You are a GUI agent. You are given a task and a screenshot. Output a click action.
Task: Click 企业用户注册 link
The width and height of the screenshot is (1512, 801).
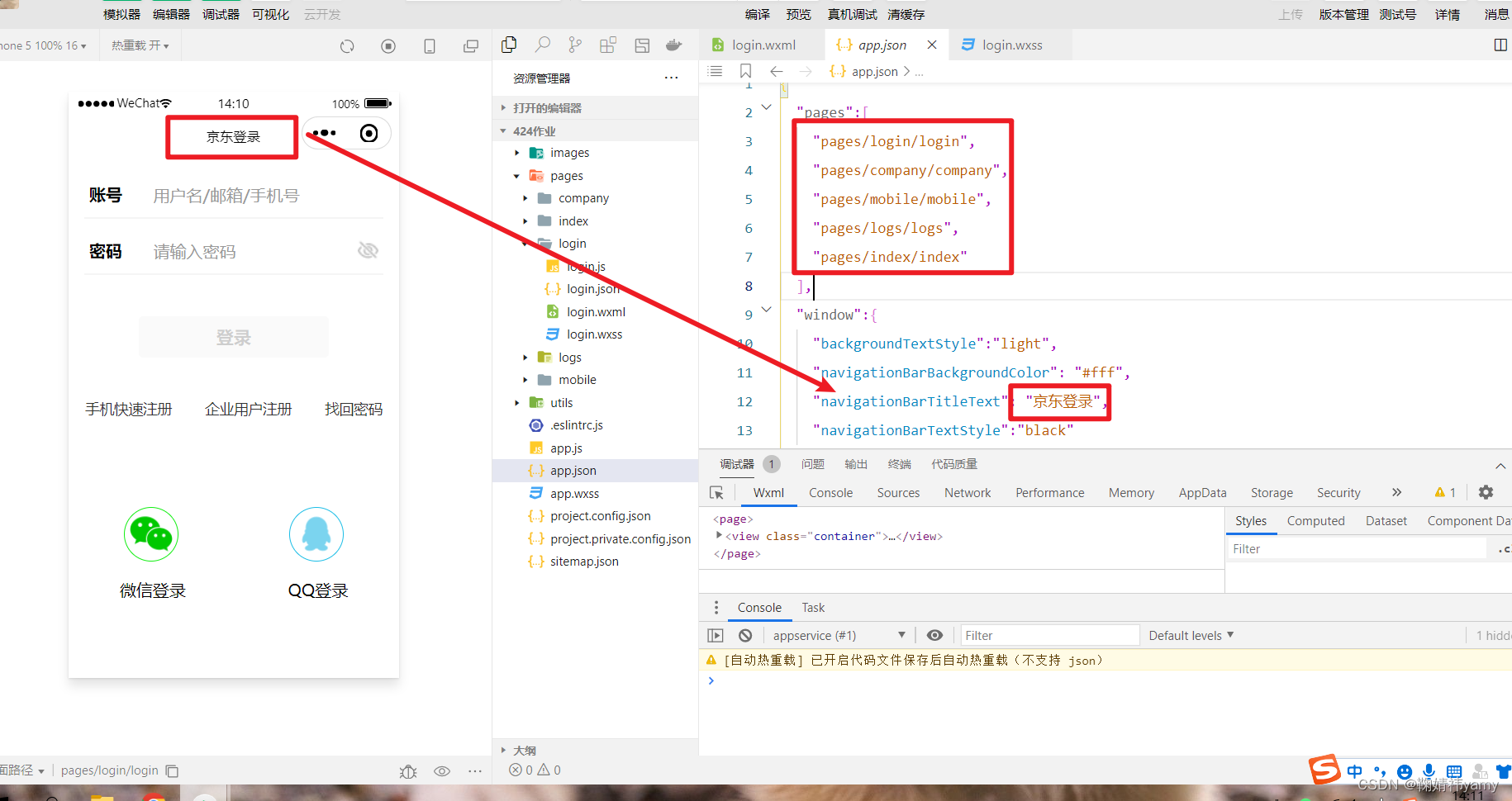pyautogui.click(x=249, y=410)
